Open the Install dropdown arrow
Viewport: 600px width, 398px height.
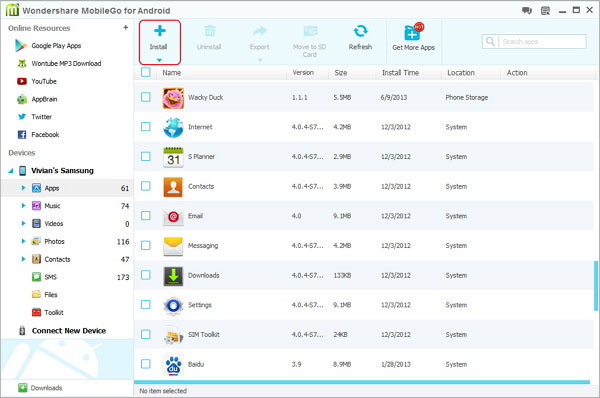[159, 60]
